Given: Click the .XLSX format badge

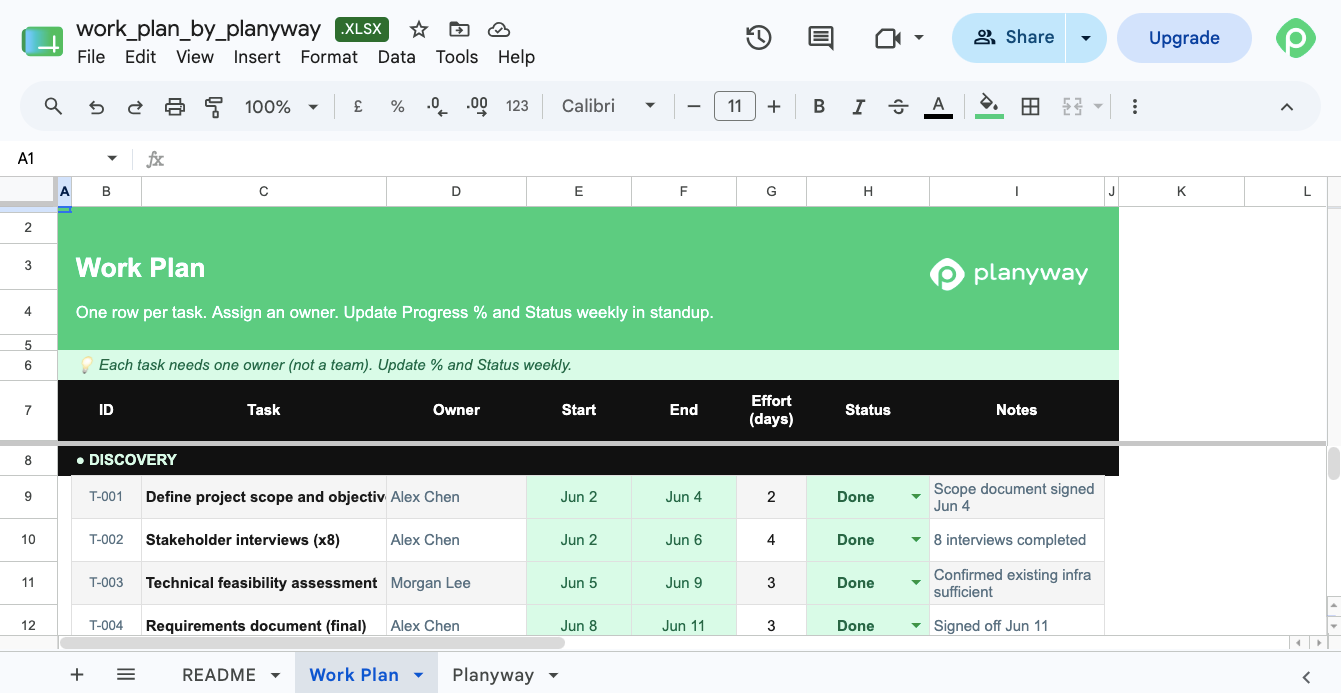Looking at the screenshot, I should [x=362, y=29].
